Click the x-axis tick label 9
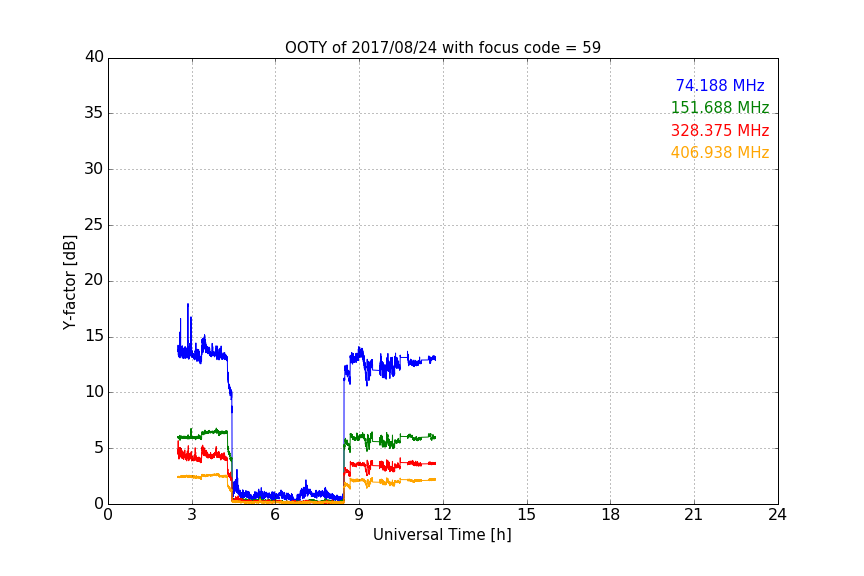The width and height of the screenshot is (864, 576). click(359, 515)
